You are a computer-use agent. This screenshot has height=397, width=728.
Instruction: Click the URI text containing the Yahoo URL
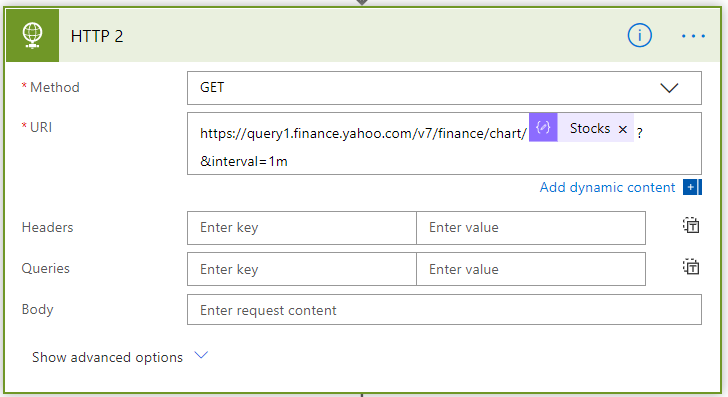pos(364,134)
